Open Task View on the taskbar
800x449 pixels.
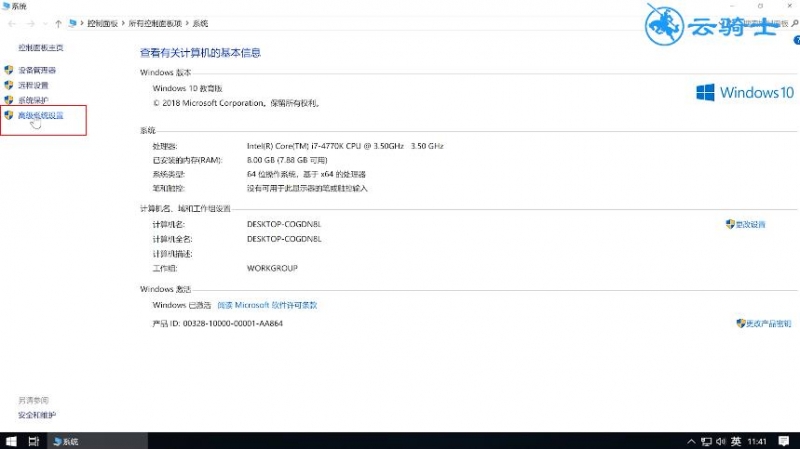click(x=34, y=441)
